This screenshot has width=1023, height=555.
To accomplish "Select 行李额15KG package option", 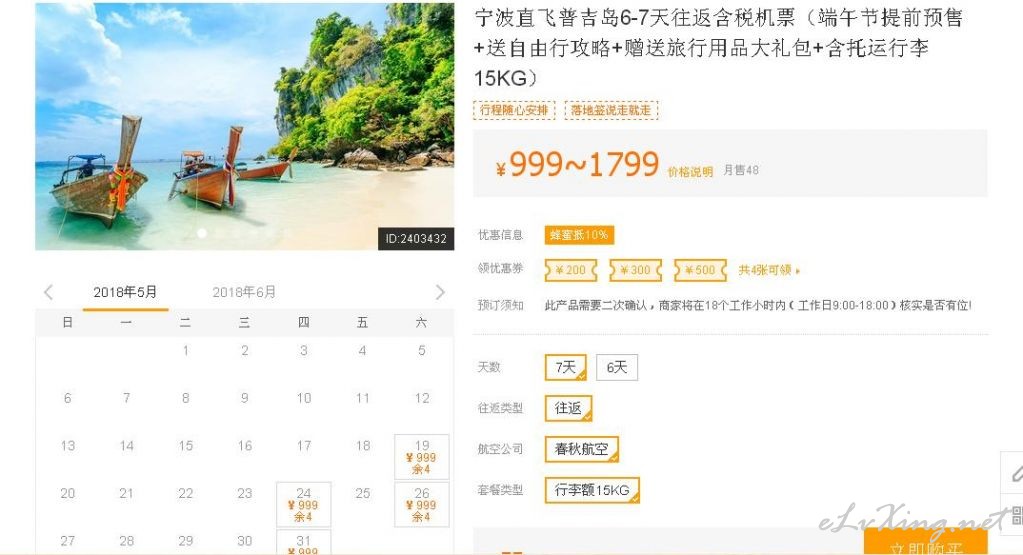I will coord(592,490).
